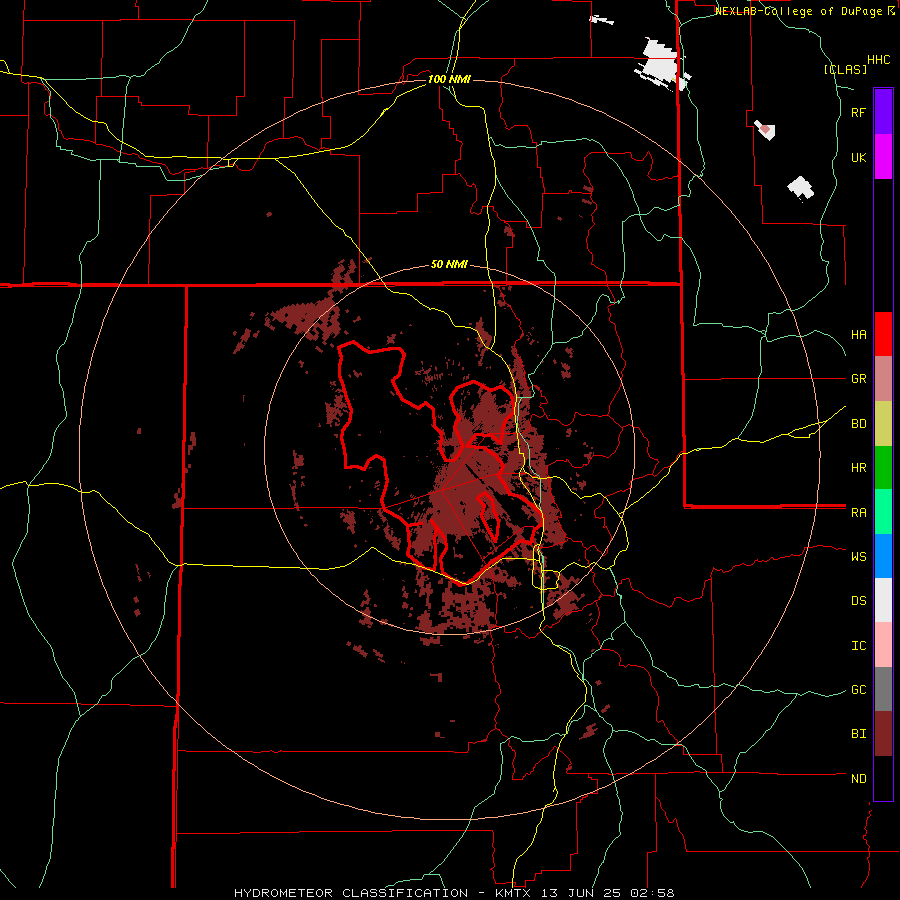Click the [CLAS] label
The width and height of the screenshot is (900, 900).
[x=845, y=69]
